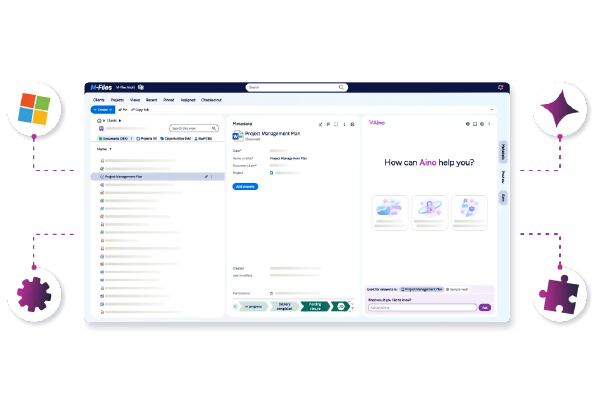The width and height of the screenshot is (600, 415).
Task: Select the Staff tab
Action: point(203,138)
